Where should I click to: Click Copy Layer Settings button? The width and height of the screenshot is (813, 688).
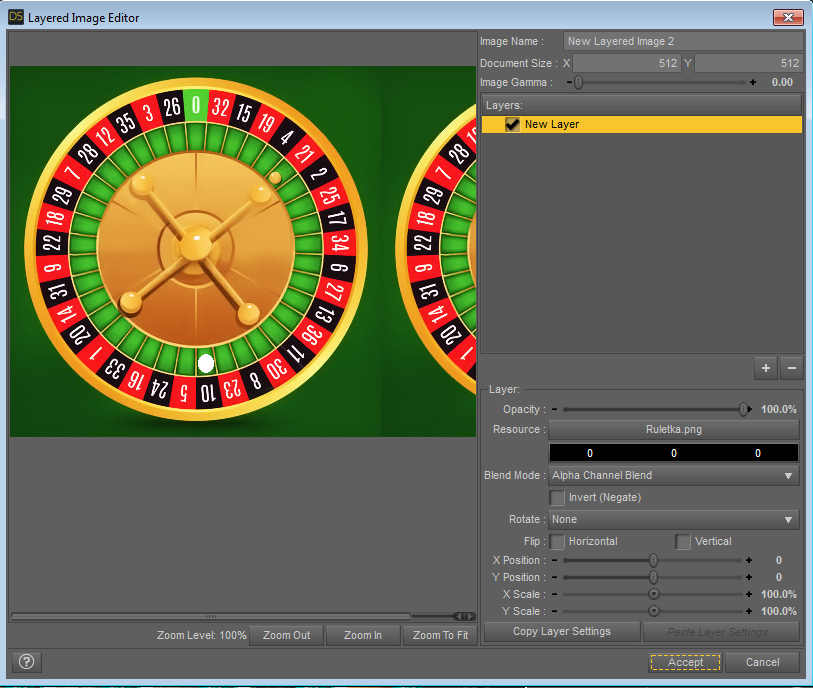[x=561, y=632]
